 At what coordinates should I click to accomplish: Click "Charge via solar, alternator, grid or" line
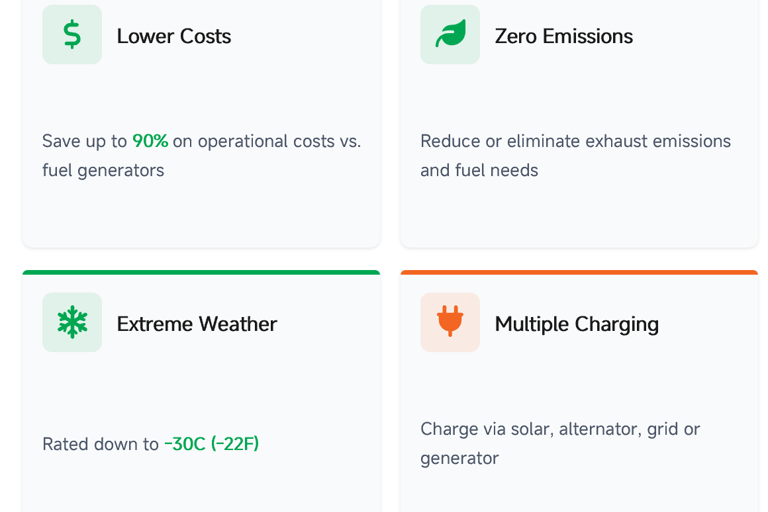click(560, 429)
